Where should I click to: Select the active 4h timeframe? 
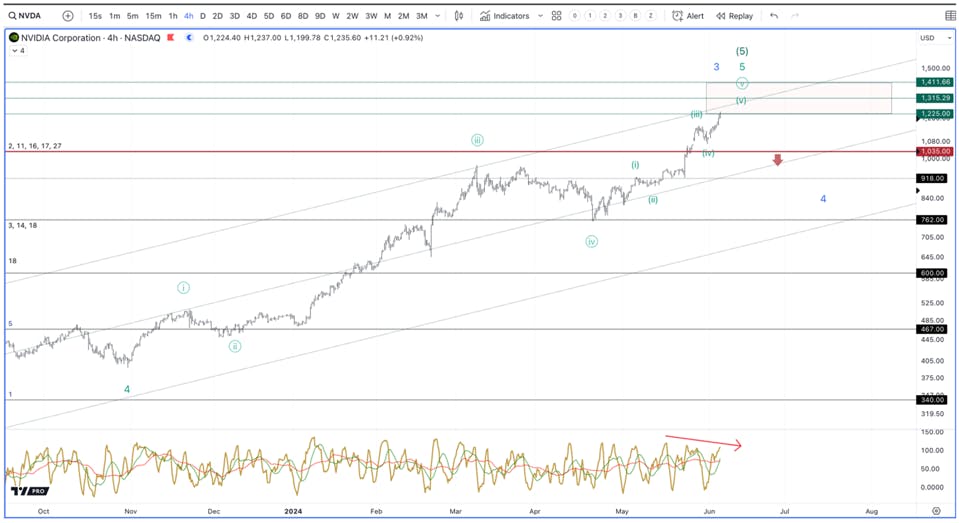(188, 16)
